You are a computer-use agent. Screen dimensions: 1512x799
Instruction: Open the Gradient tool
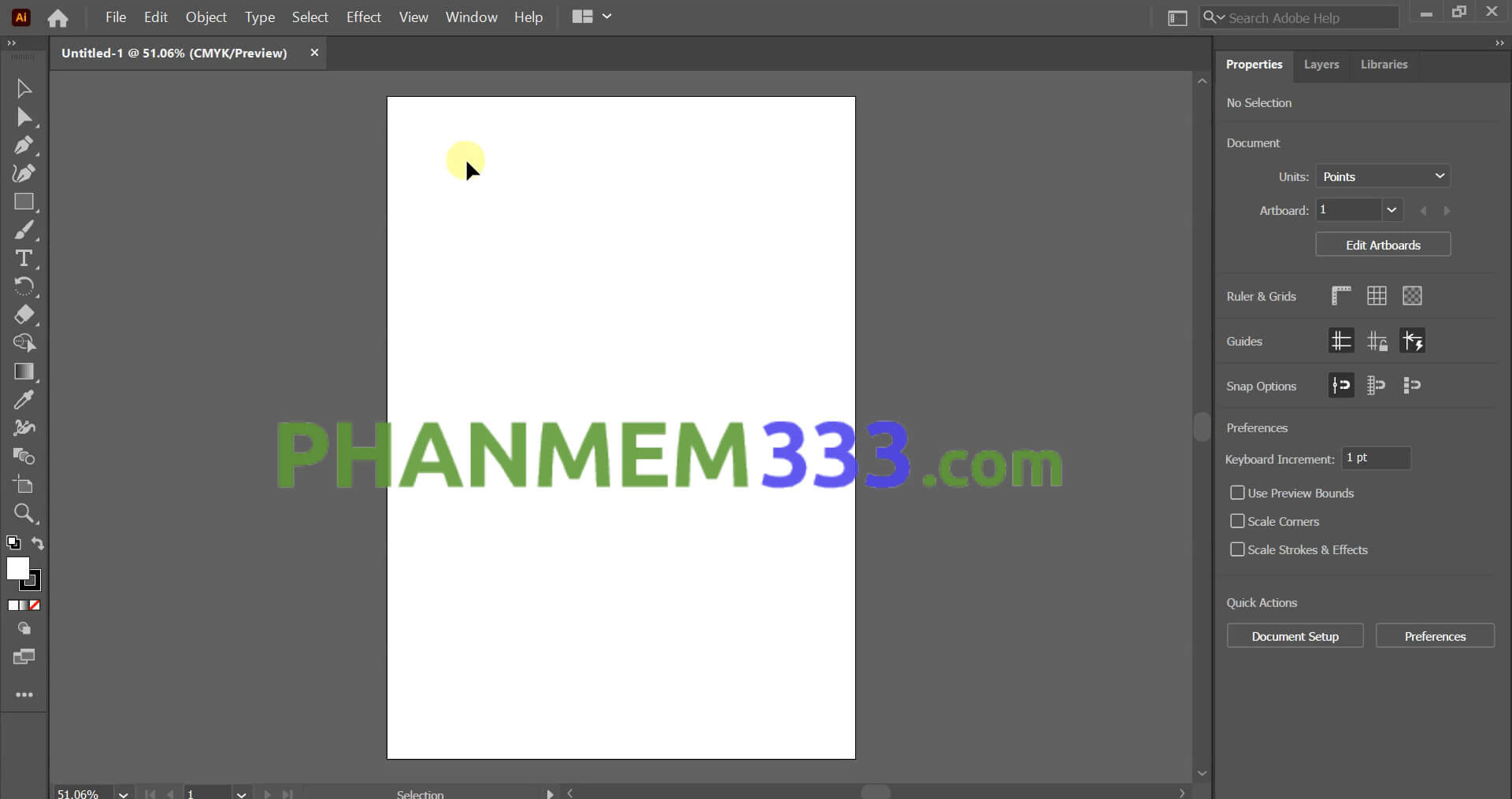[24, 372]
